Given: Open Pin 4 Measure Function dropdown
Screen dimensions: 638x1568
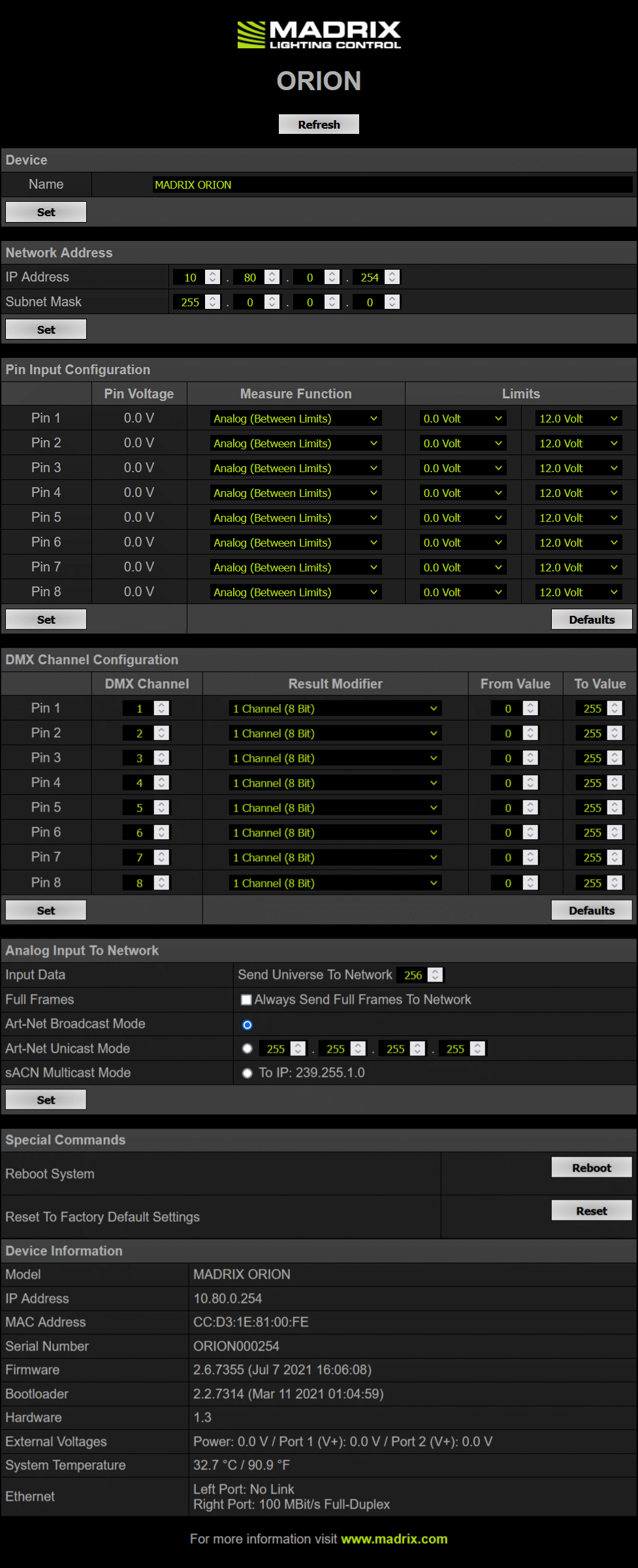Looking at the screenshot, I should [x=296, y=493].
